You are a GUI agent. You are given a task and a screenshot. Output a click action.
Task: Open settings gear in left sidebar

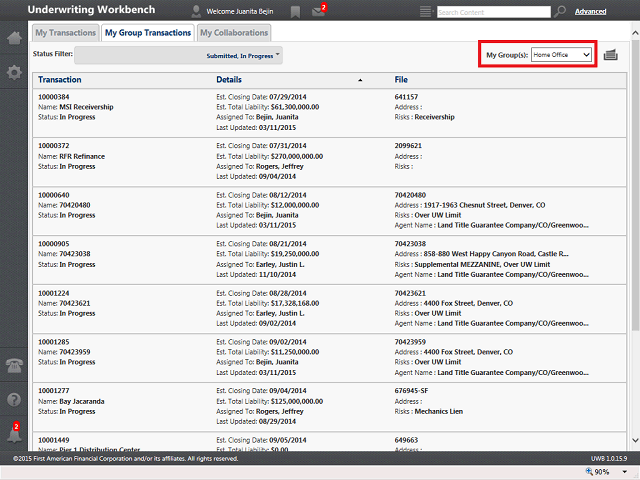coord(14,73)
